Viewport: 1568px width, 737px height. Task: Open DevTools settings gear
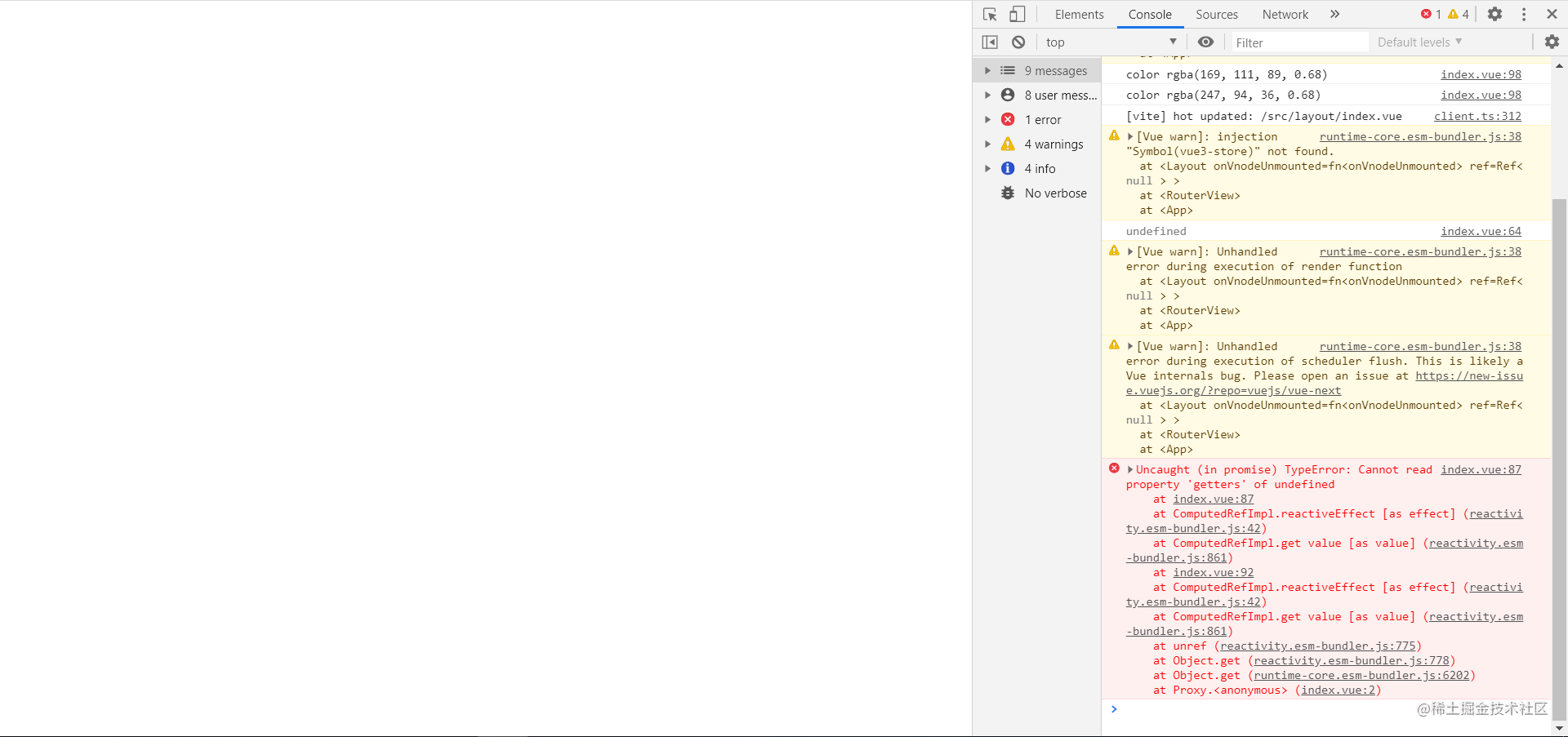point(1494,15)
